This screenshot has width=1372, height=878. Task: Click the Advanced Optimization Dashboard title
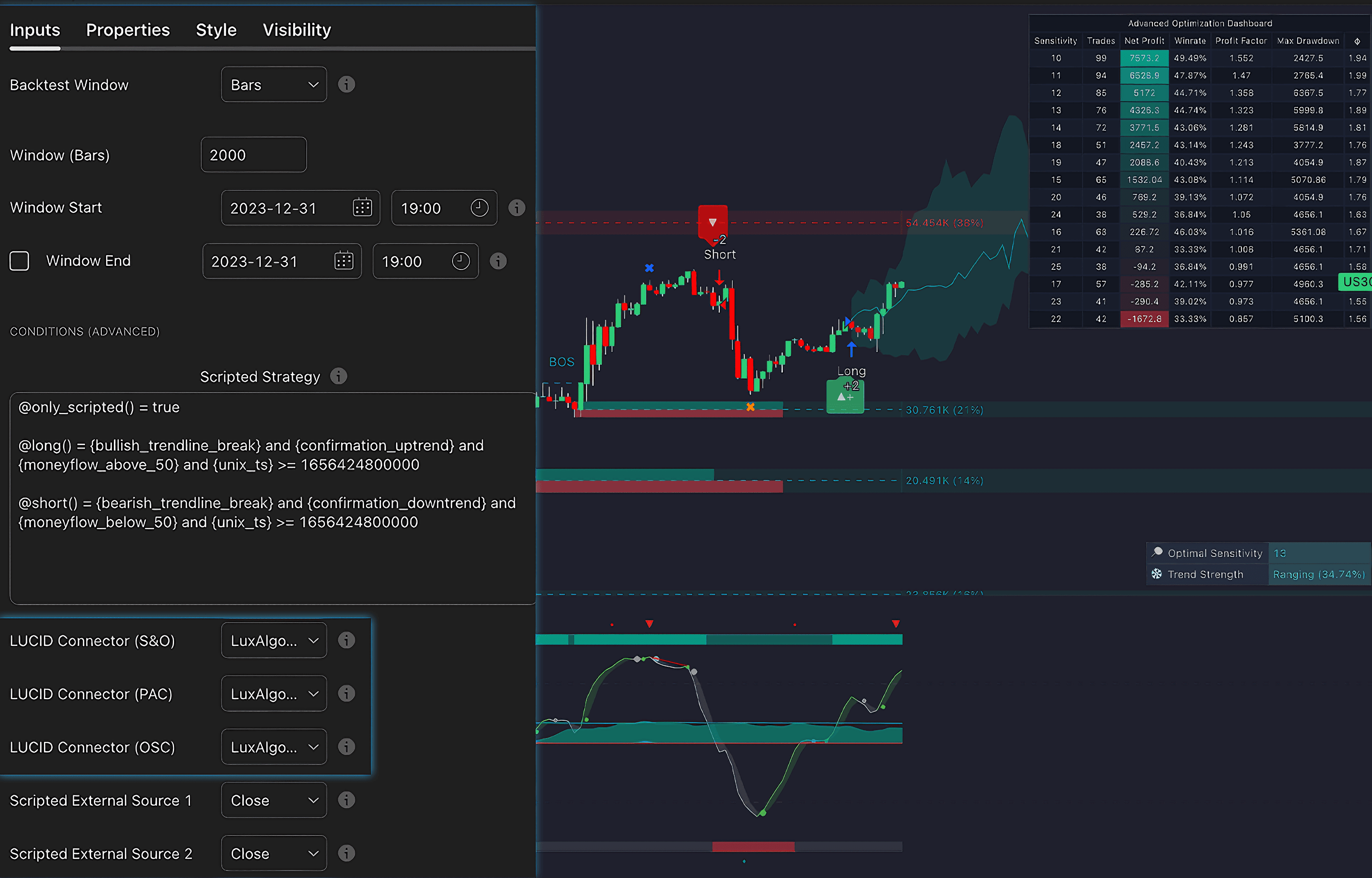(1200, 24)
